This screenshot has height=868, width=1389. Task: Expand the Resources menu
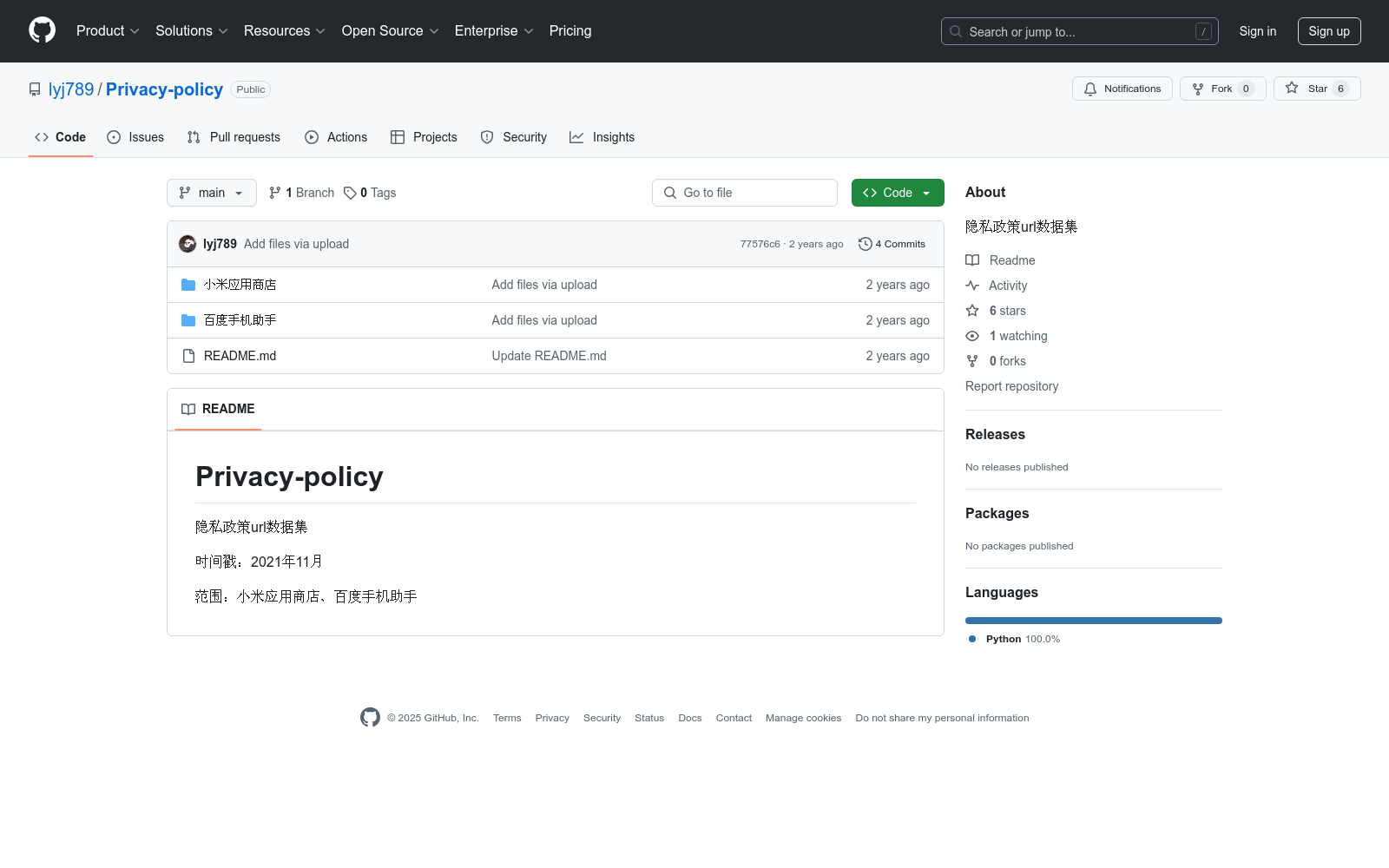pos(285,31)
